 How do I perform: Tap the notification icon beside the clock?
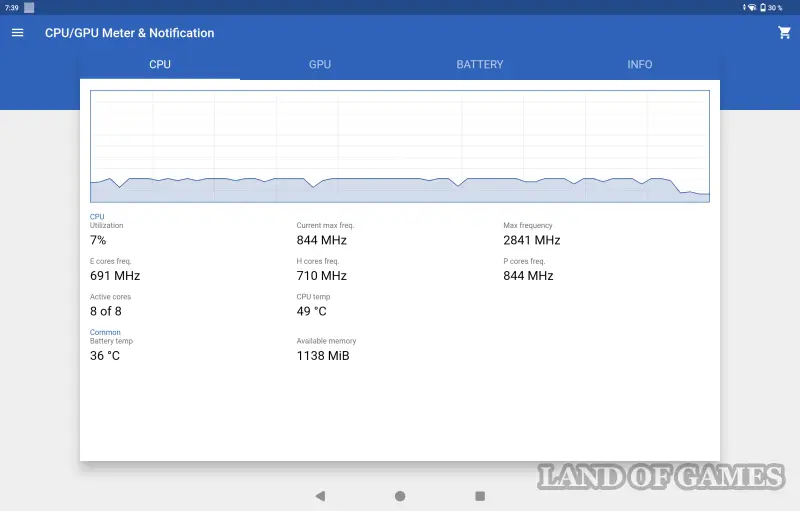(x=29, y=7)
